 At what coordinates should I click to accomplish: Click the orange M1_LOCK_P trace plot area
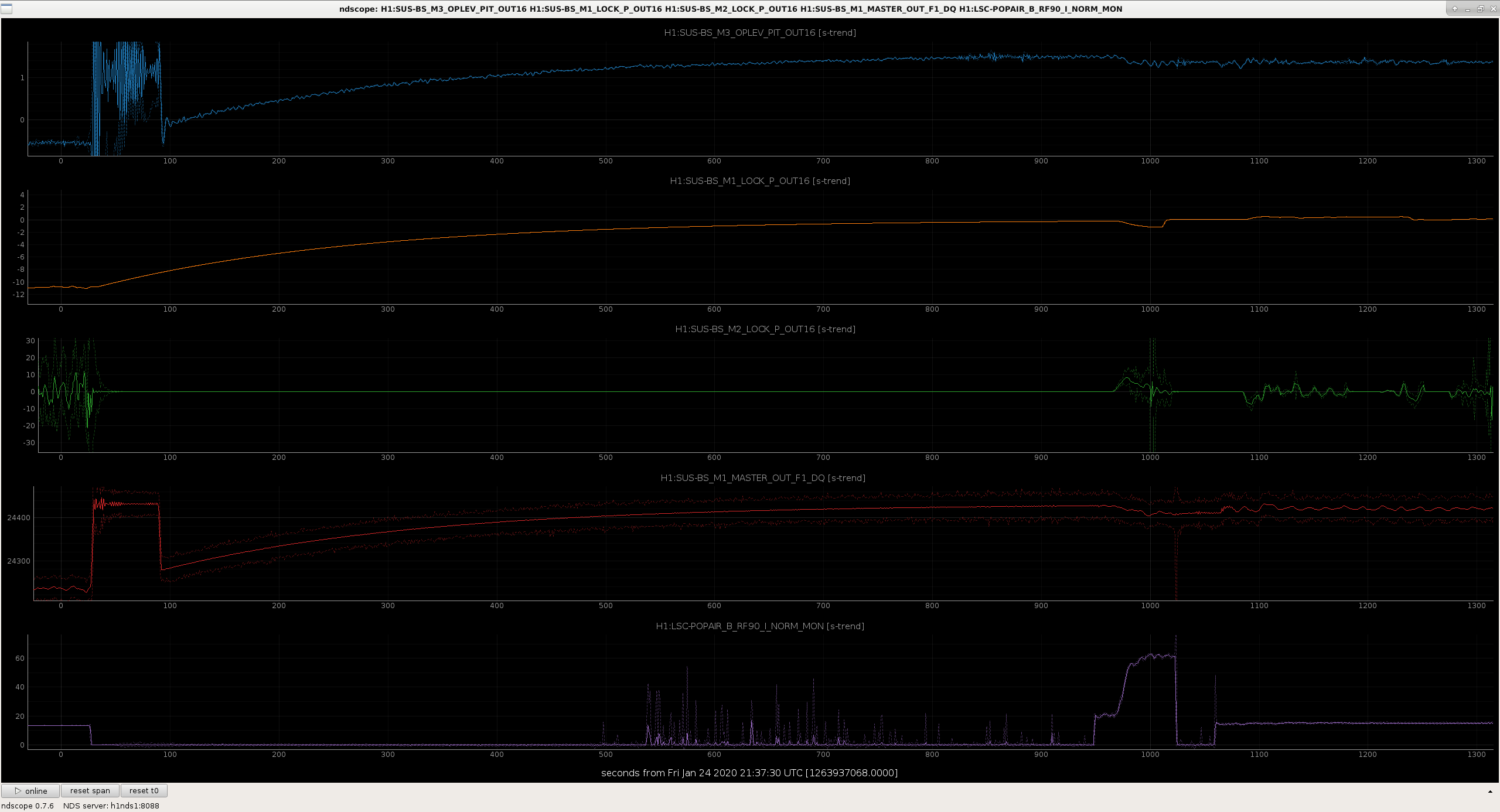[760, 247]
